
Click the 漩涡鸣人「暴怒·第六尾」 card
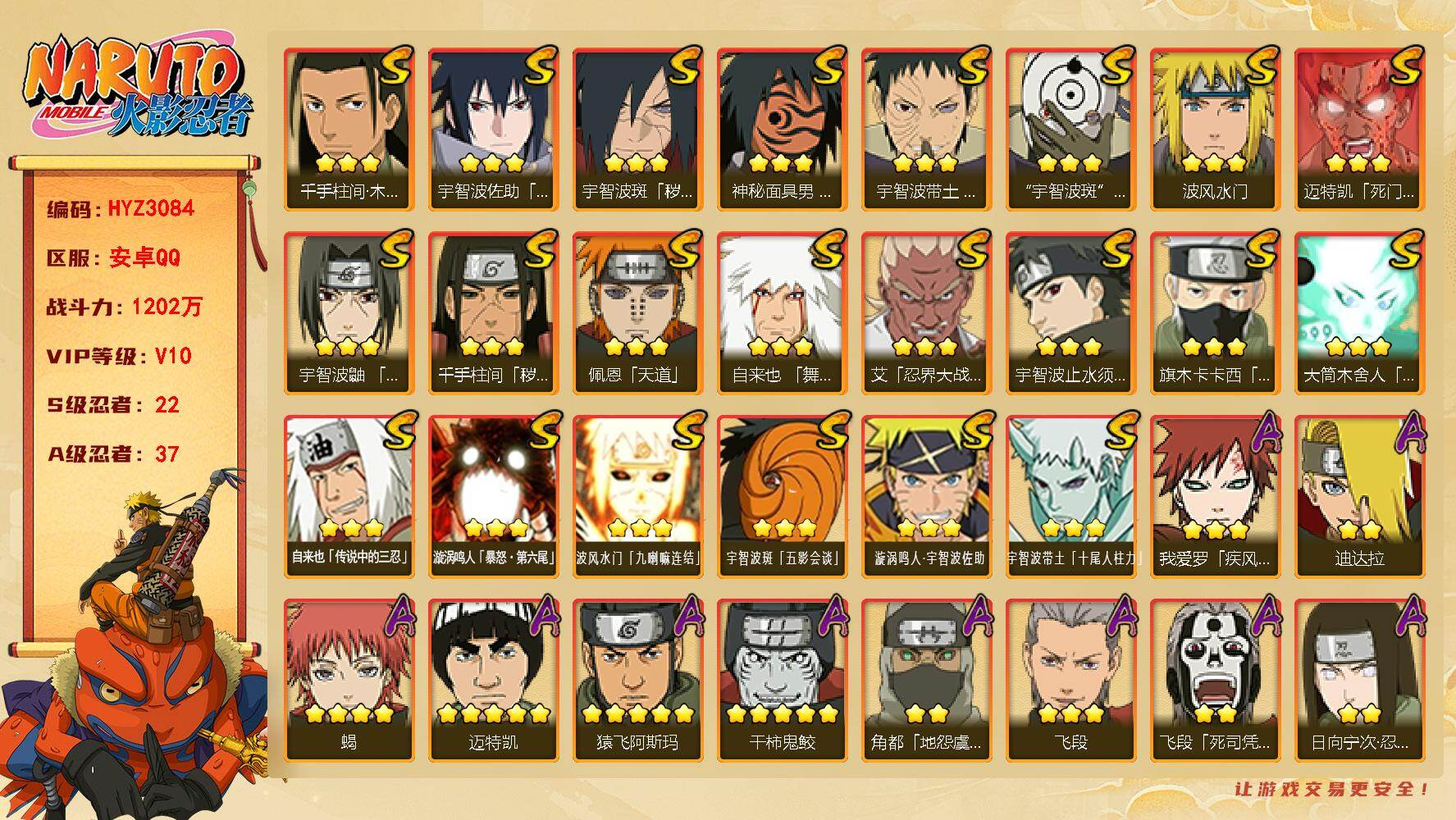click(493, 496)
